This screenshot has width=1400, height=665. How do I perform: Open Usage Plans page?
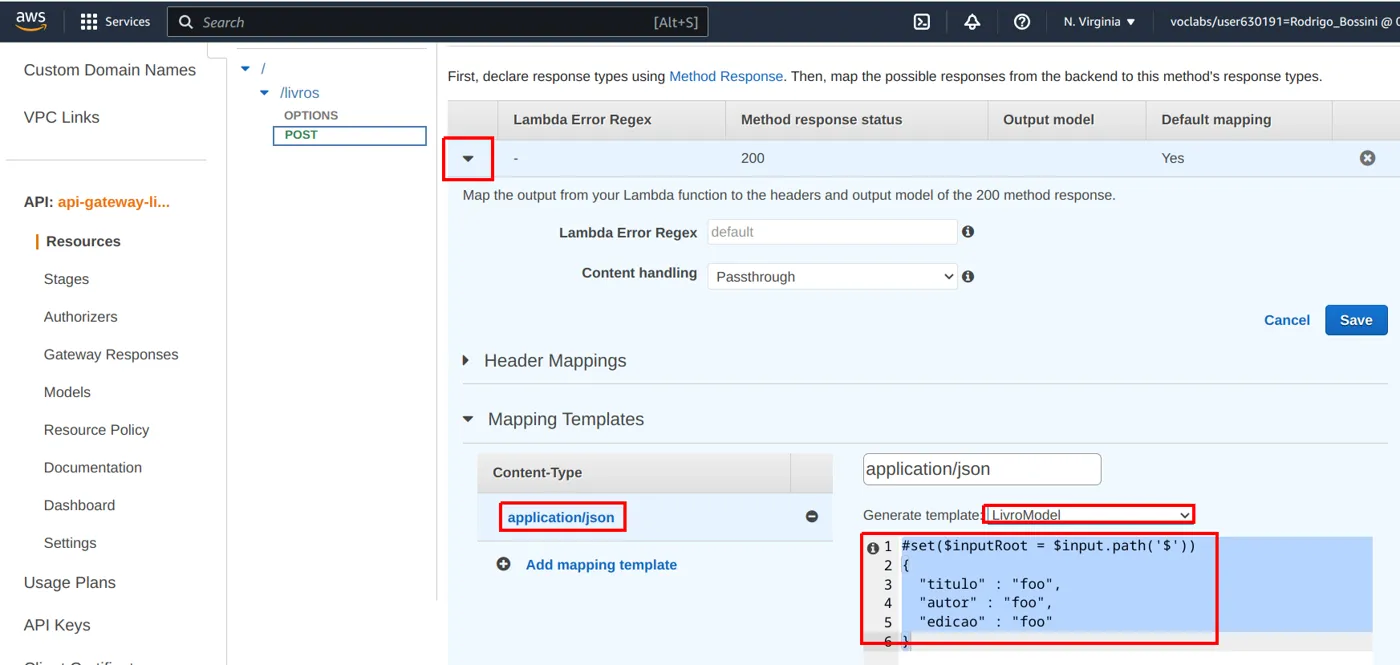pyautogui.click(x=70, y=583)
